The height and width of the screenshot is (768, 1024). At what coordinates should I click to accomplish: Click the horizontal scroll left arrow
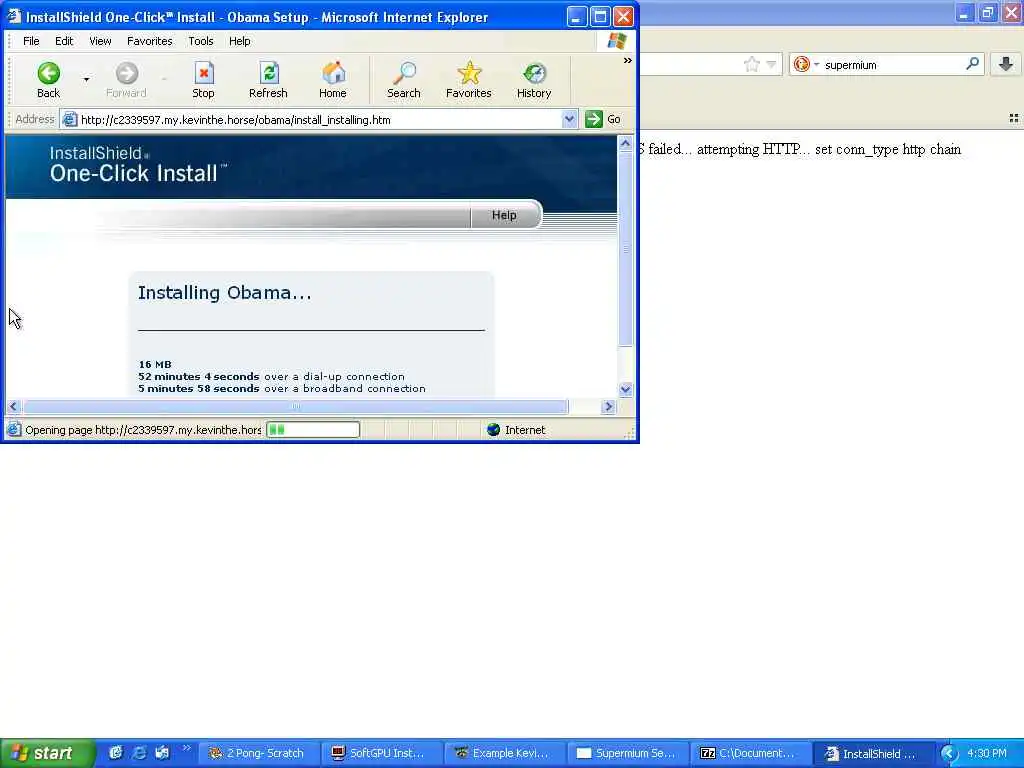pyautogui.click(x=13, y=406)
